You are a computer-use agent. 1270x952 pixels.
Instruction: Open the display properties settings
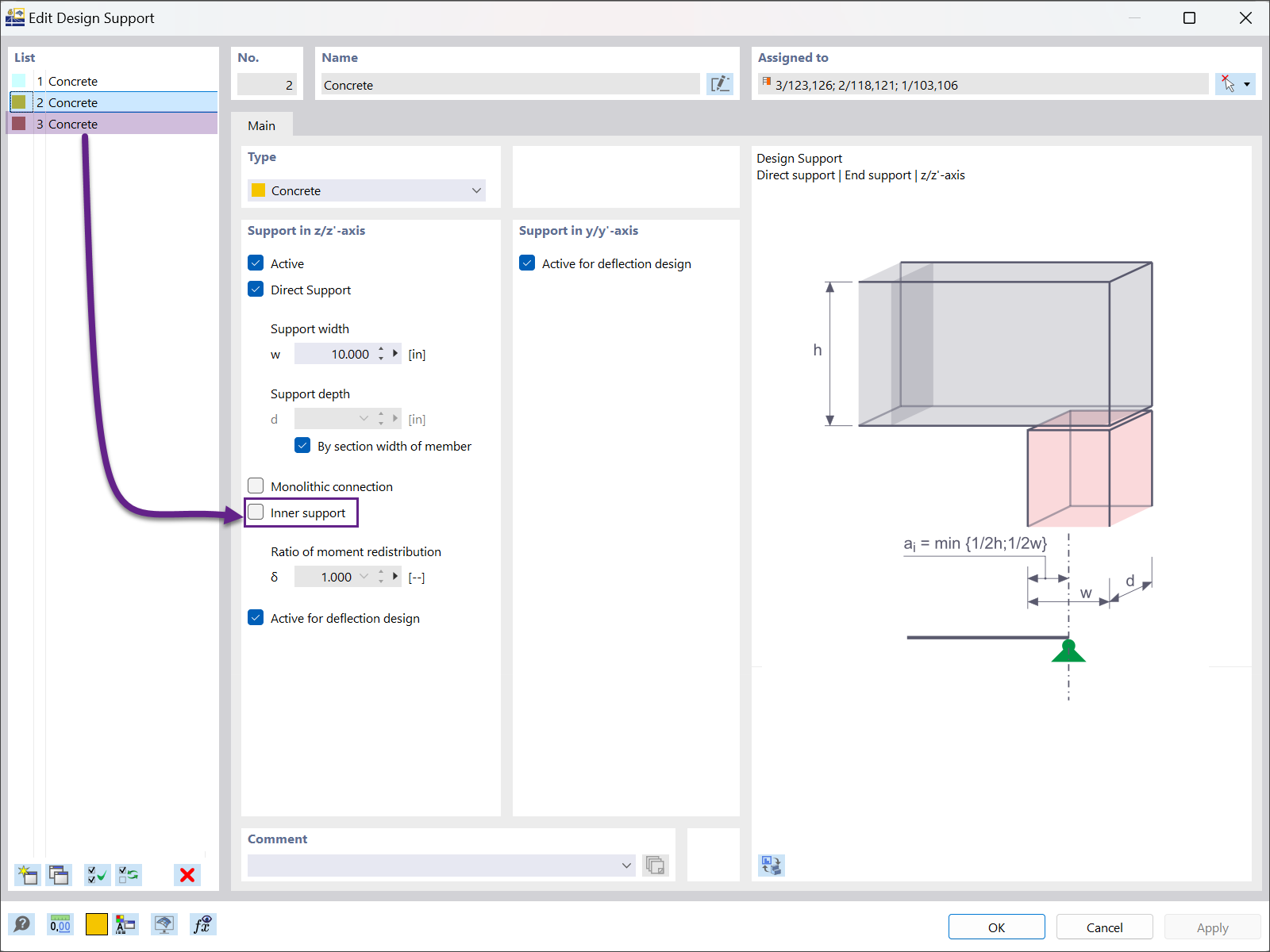coord(125,924)
